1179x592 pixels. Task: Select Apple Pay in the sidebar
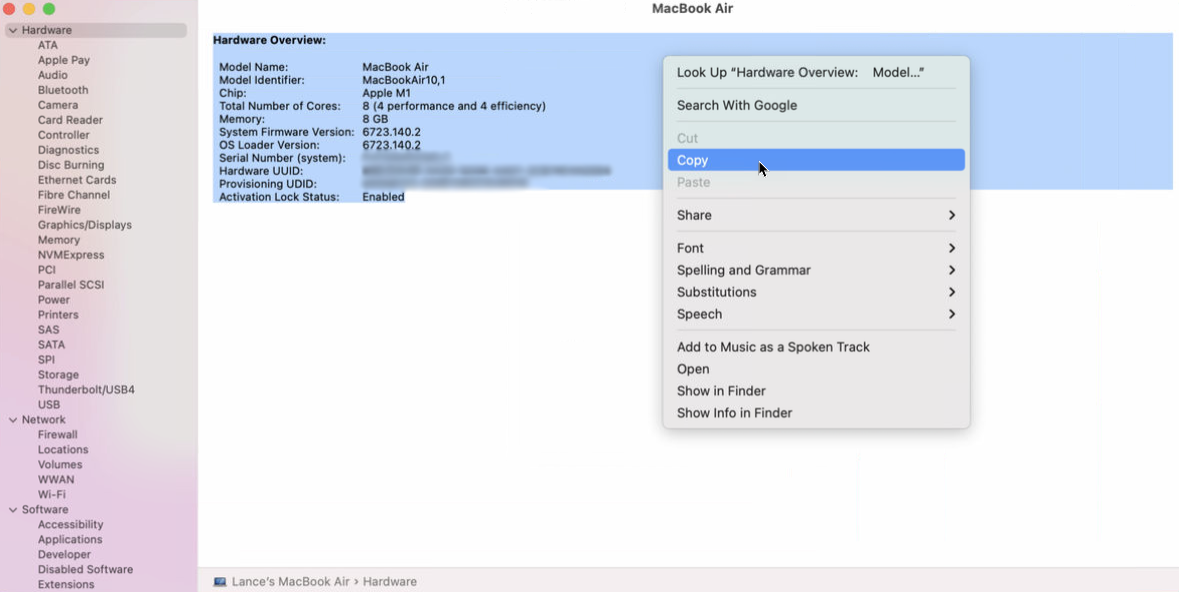click(64, 60)
